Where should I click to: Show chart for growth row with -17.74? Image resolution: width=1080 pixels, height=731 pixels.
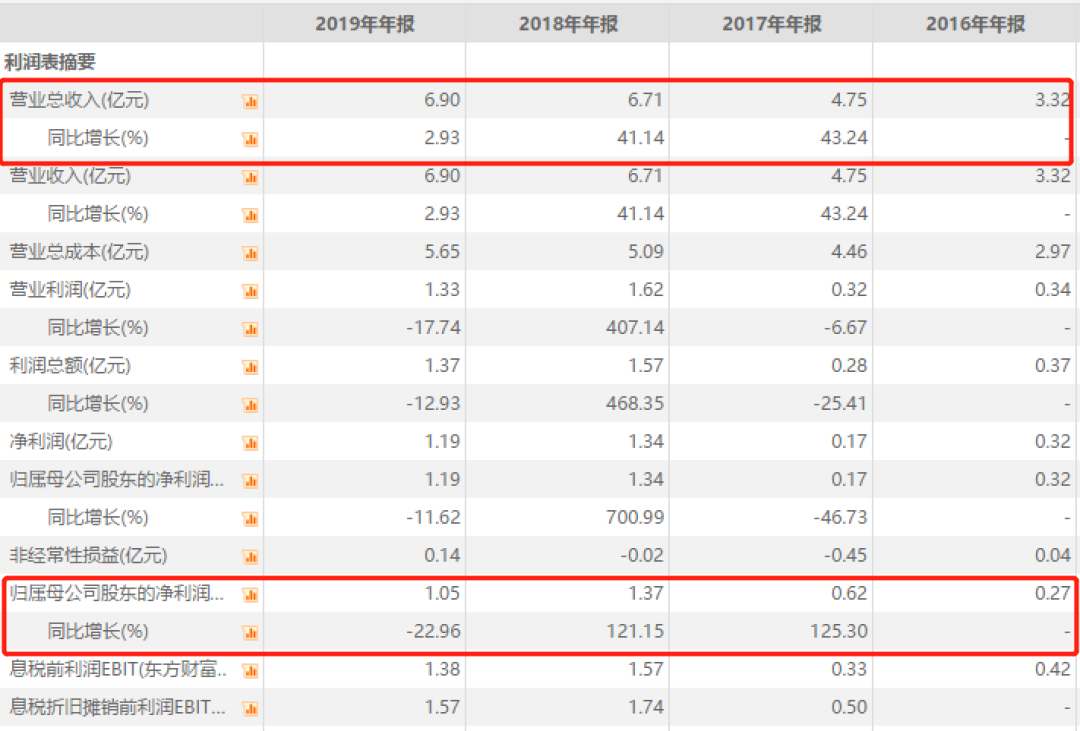click(x=250, y=329)
